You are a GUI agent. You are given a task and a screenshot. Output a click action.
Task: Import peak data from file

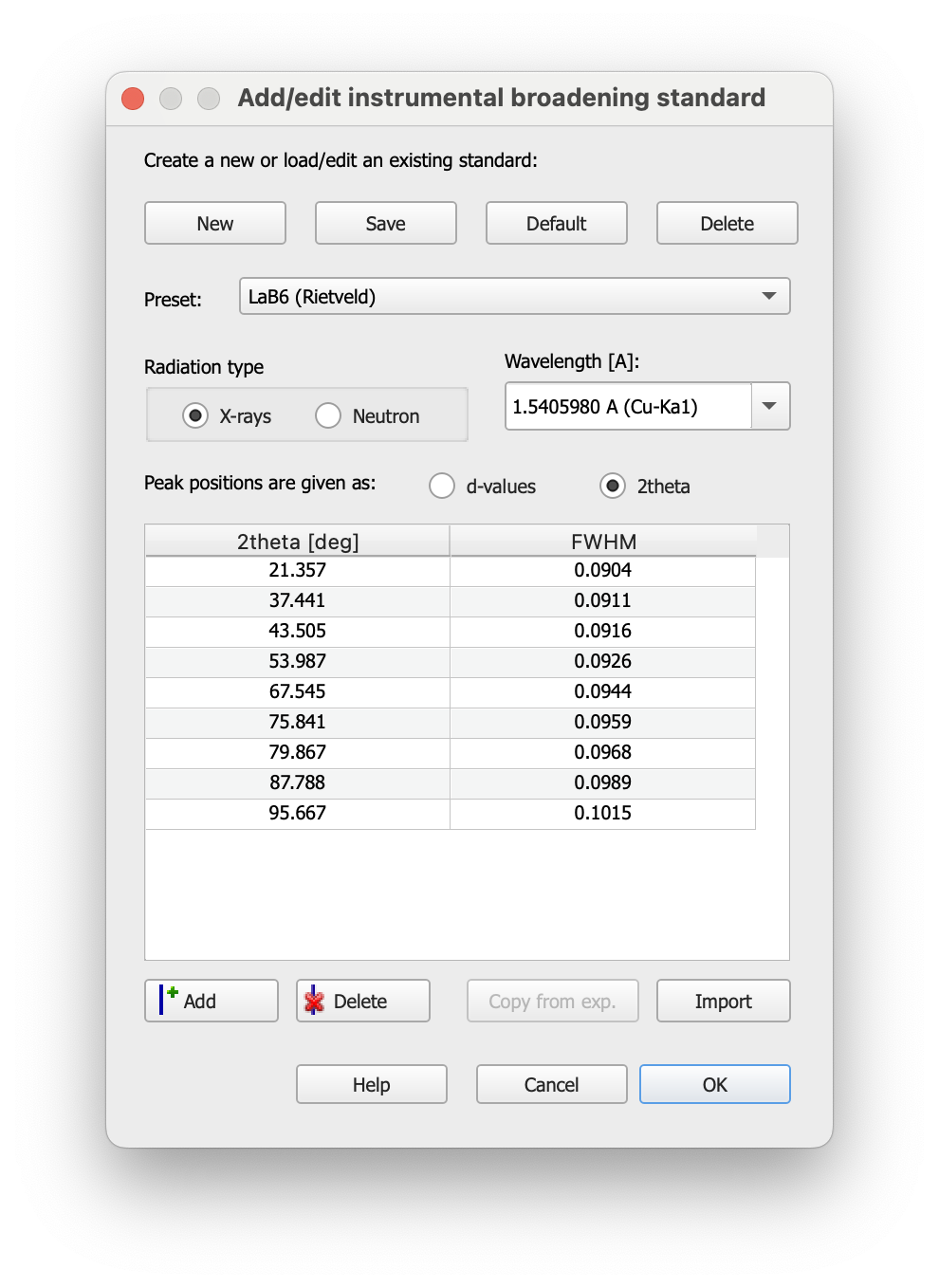point(723,1001)
